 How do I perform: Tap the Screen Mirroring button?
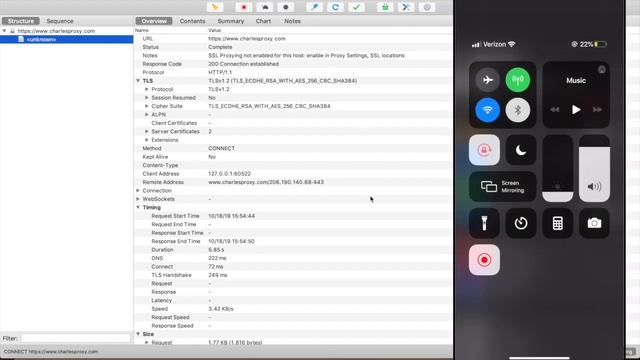pyautogui.click(x=502, y=187)
